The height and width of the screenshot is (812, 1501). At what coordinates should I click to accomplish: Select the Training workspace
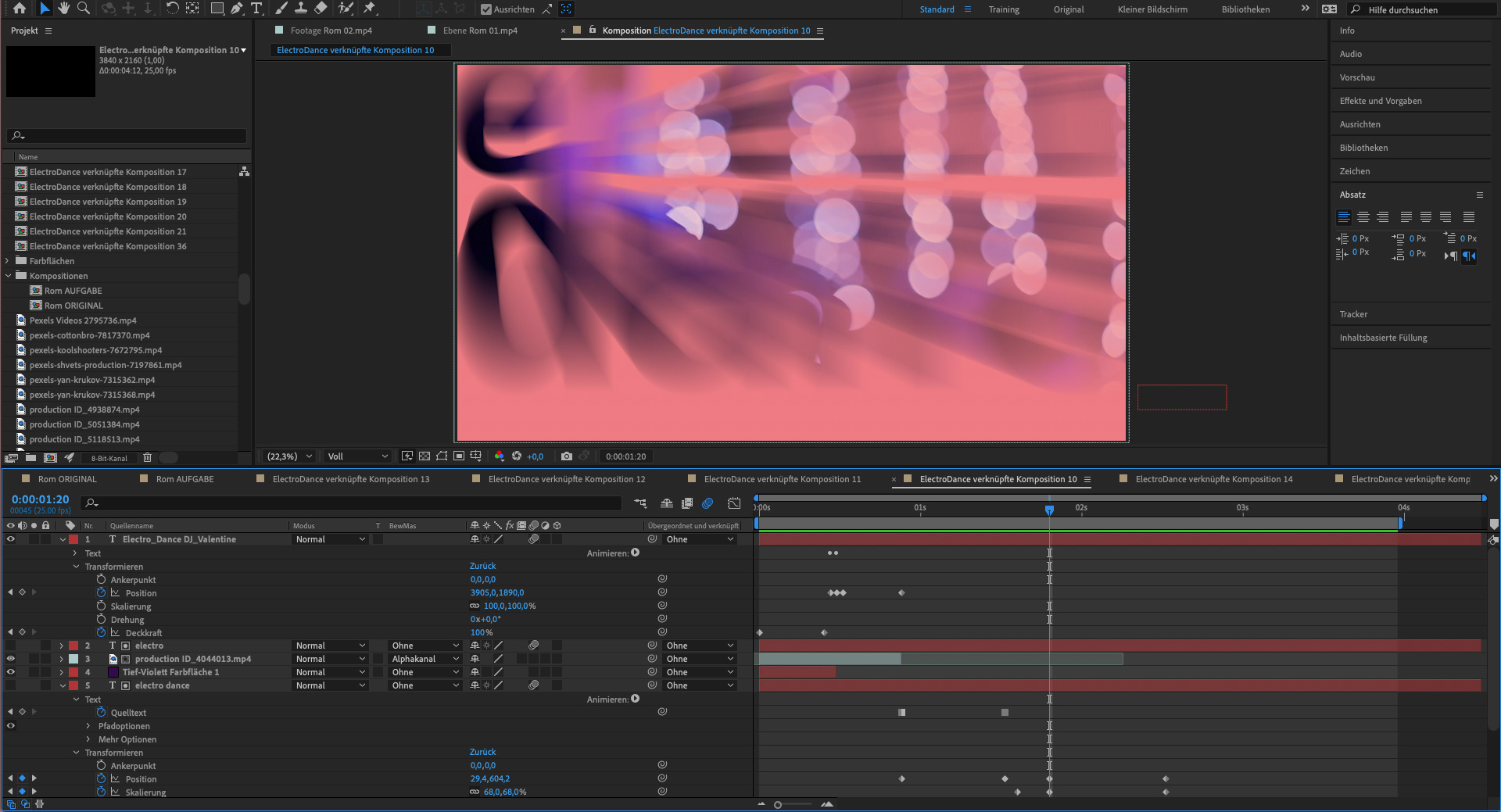pos(1004,9)
